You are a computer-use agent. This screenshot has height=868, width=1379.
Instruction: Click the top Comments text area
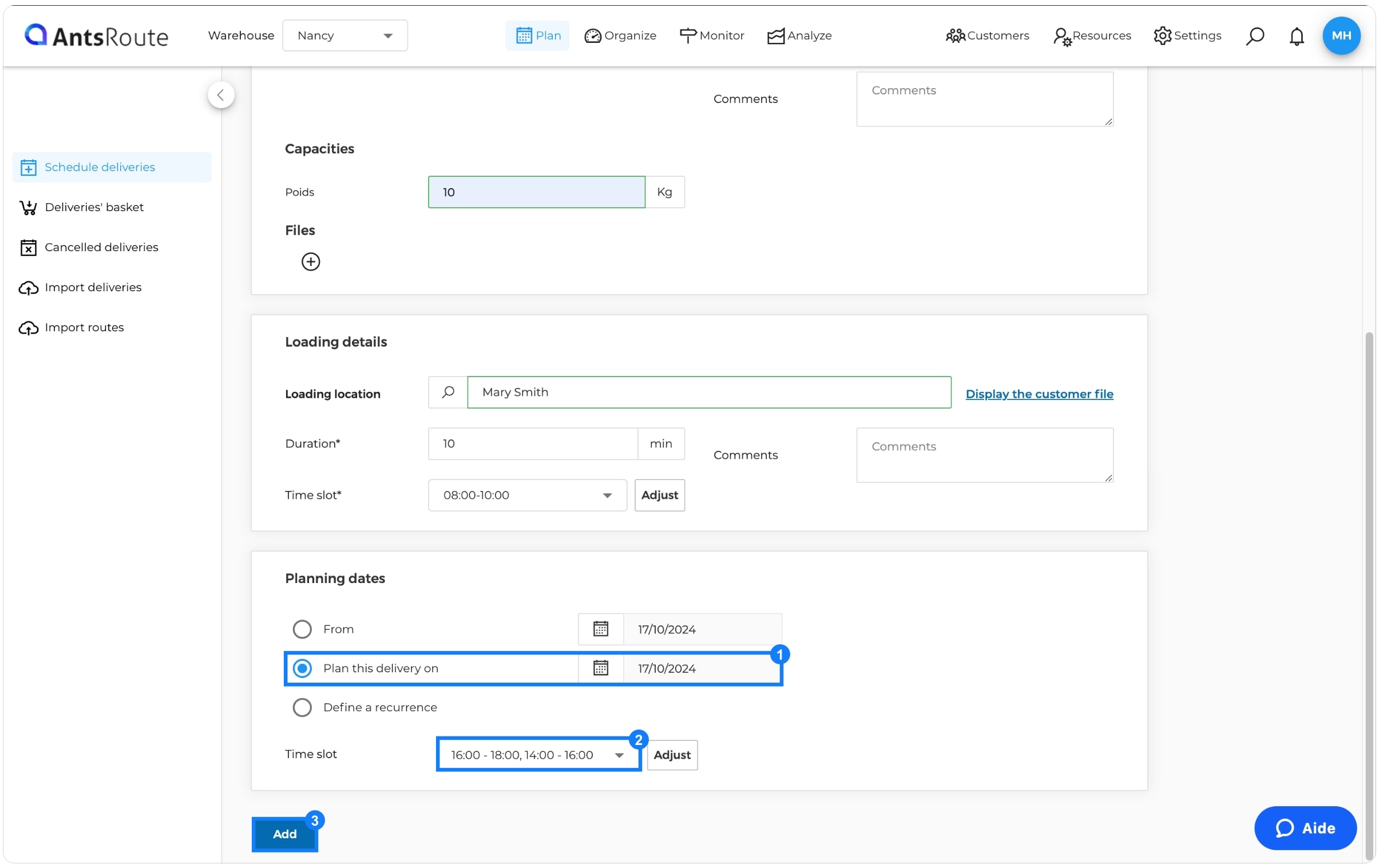pos(984,98)
